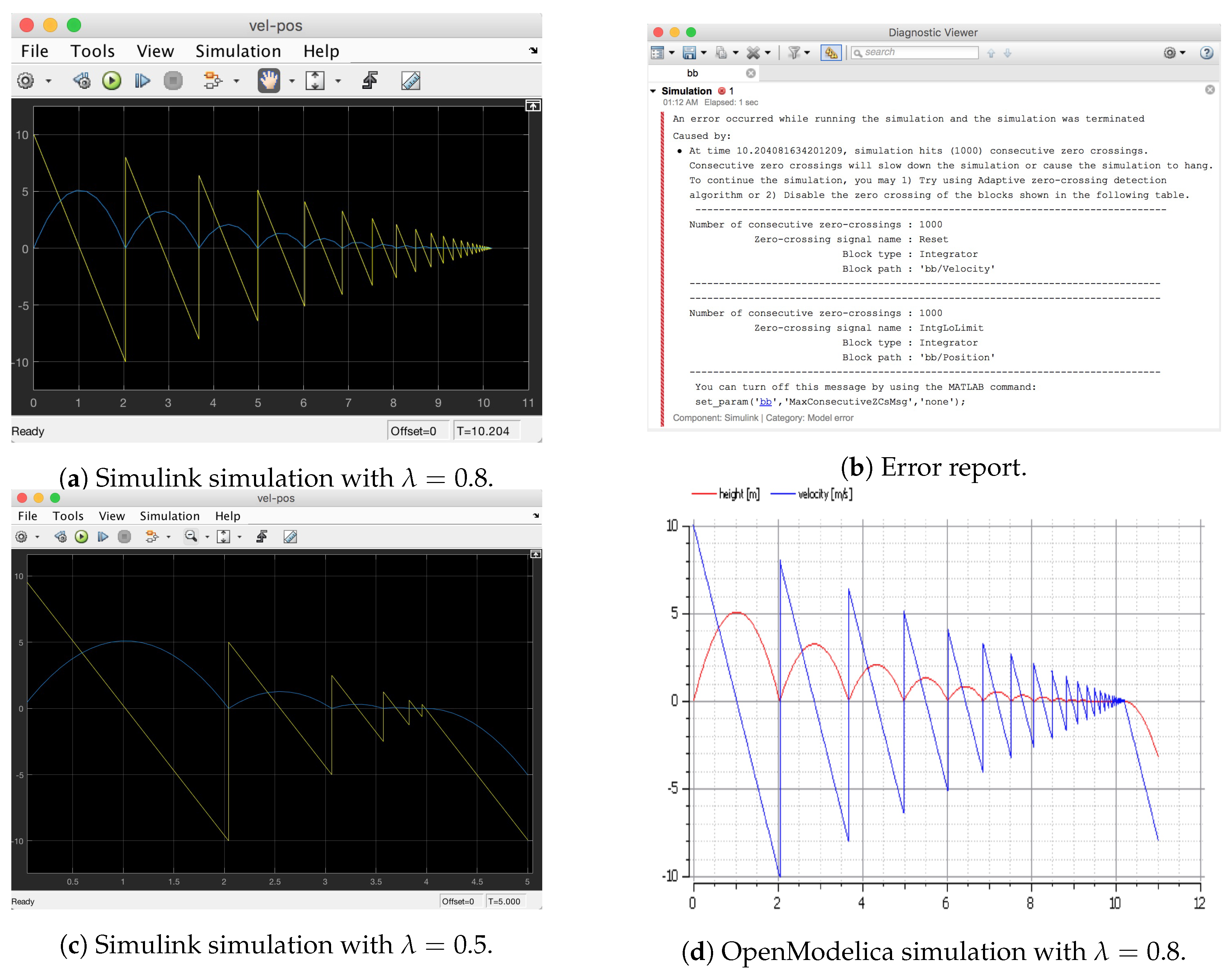Image resolution: width=1232 pixels, height=977 pixels.
Task: Click Run button in top vel-pos scope
Action: pos(111,81)
